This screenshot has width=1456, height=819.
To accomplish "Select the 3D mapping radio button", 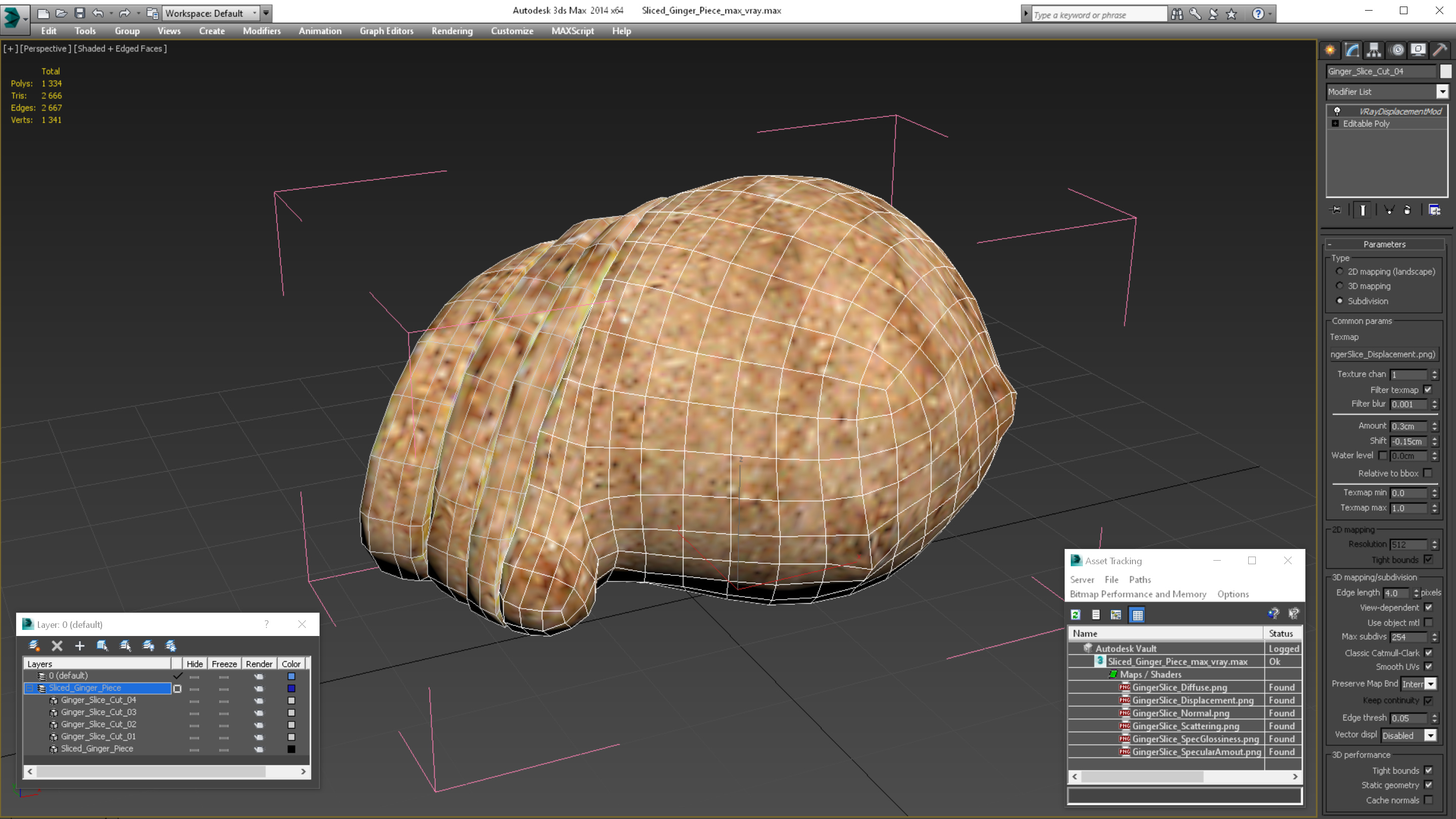I will 1340,286.
